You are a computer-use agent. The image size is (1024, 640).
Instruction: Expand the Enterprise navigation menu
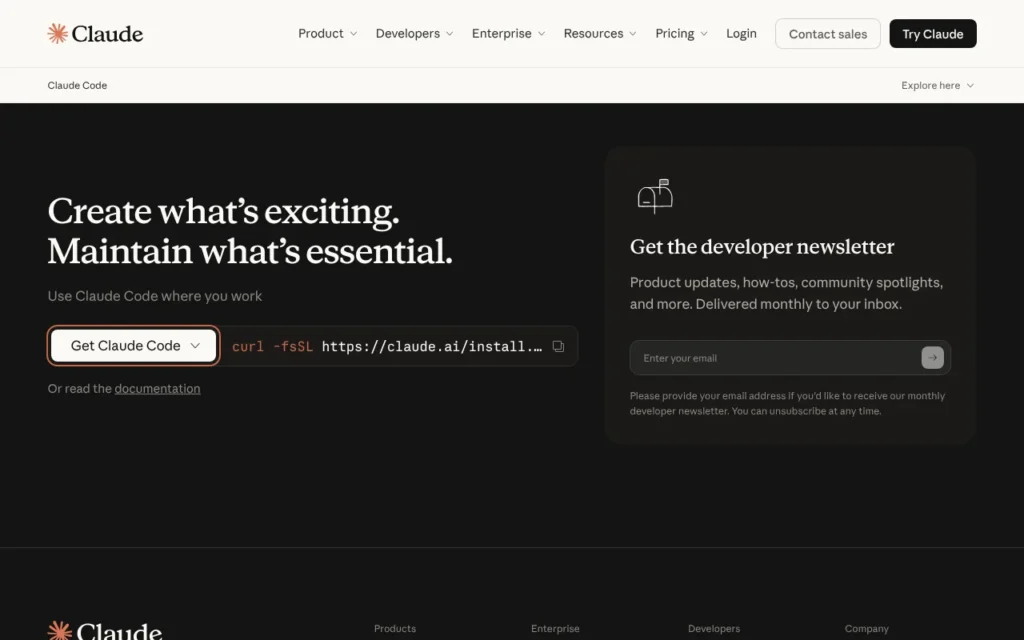click(508, 33)
